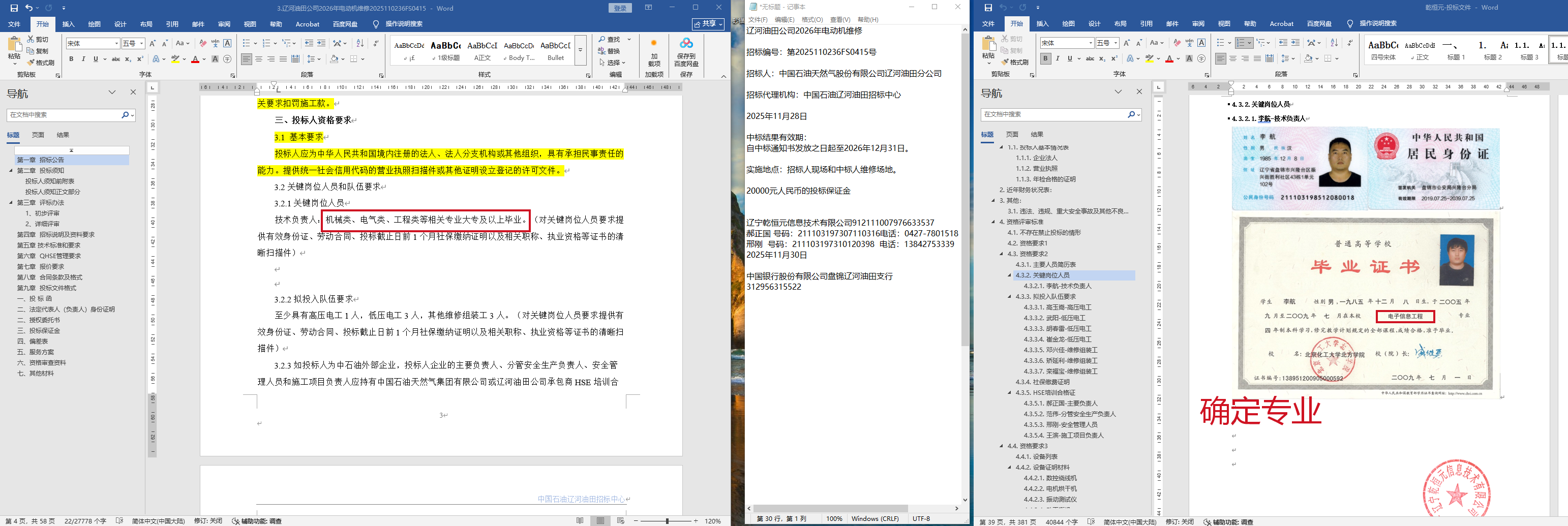Toggle Bold in left Word ribbon
The image size is (1568, 526).
[71, 59]
